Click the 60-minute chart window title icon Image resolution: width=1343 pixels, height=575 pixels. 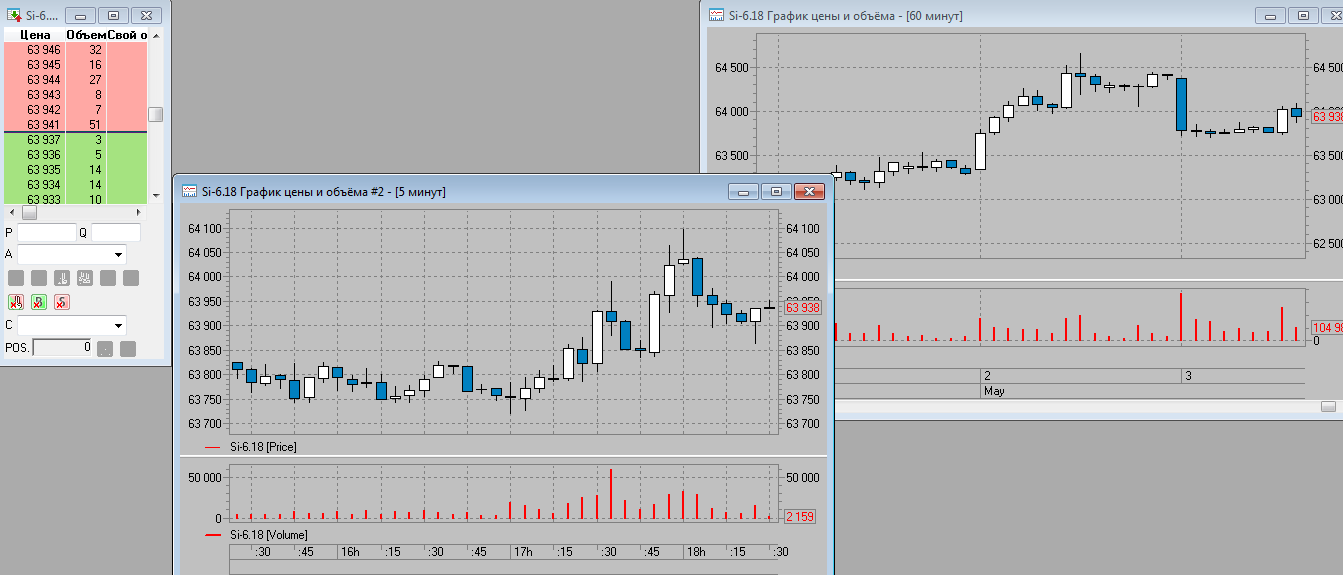tap(716, 14)
